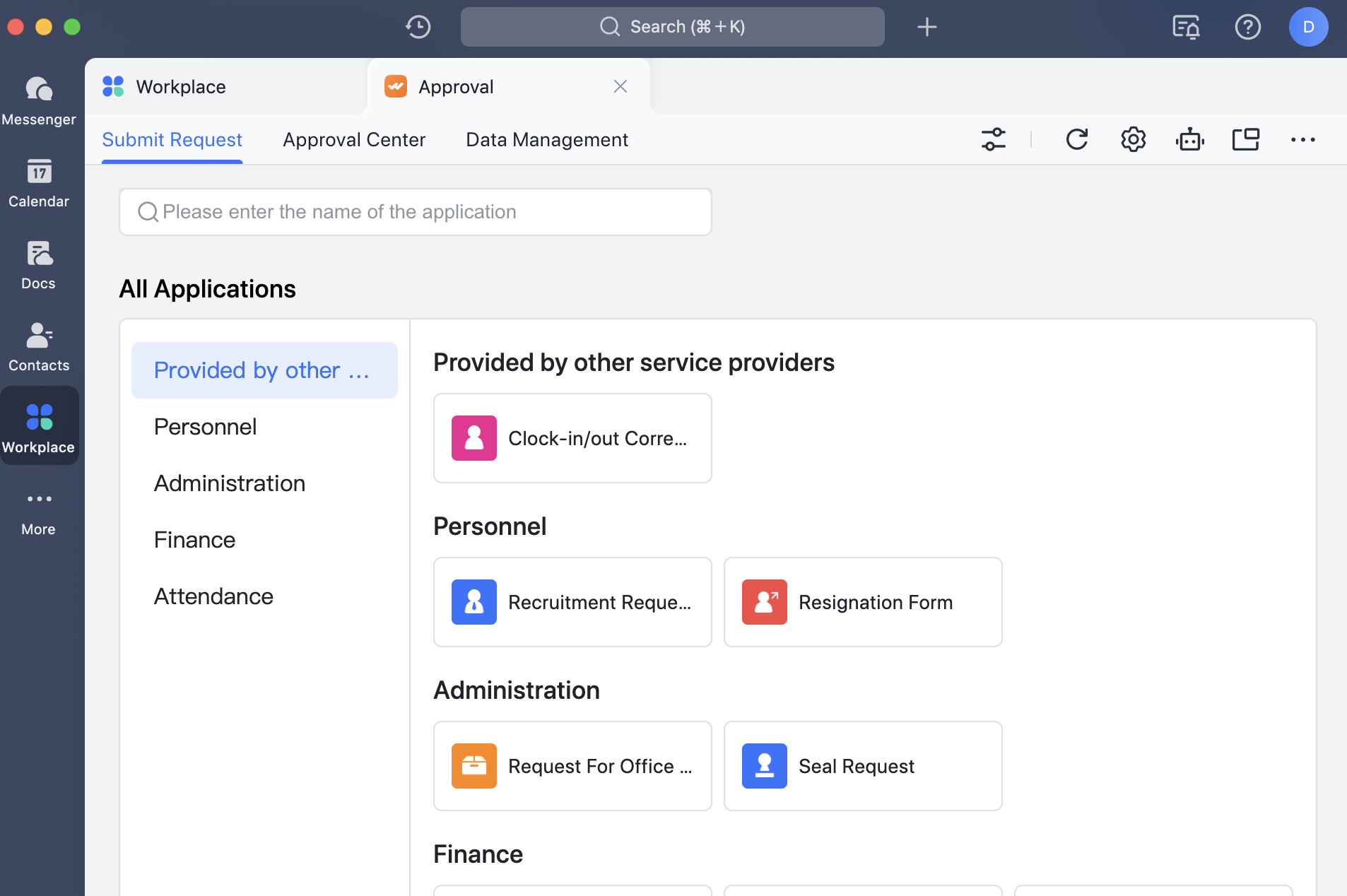Viewport: 1347px width, 896px height.
Task: Open Calendar from the sidebar
Action: pos(40,182)
